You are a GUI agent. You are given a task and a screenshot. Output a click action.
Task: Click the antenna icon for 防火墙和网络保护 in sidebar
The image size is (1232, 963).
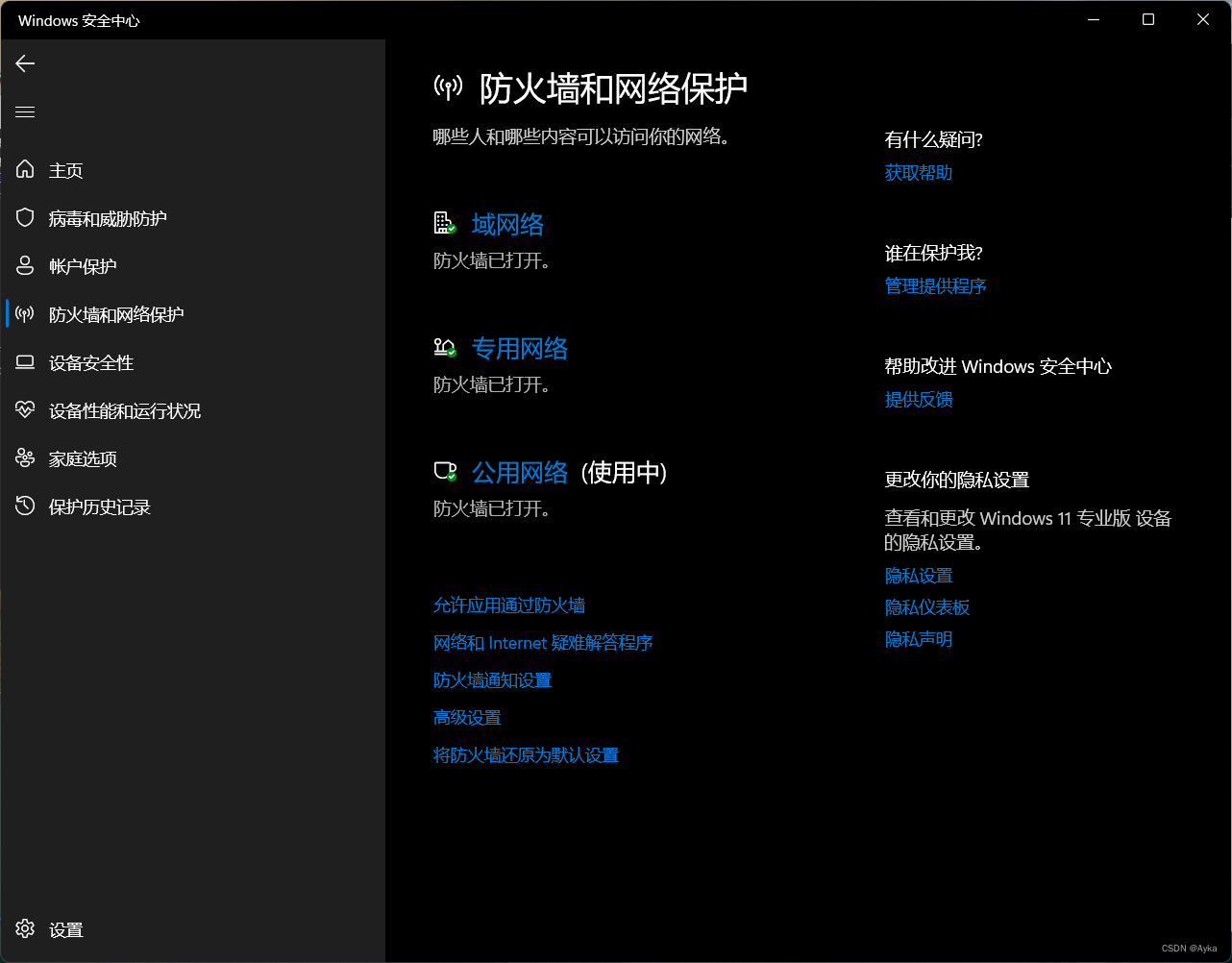point(25,314)
